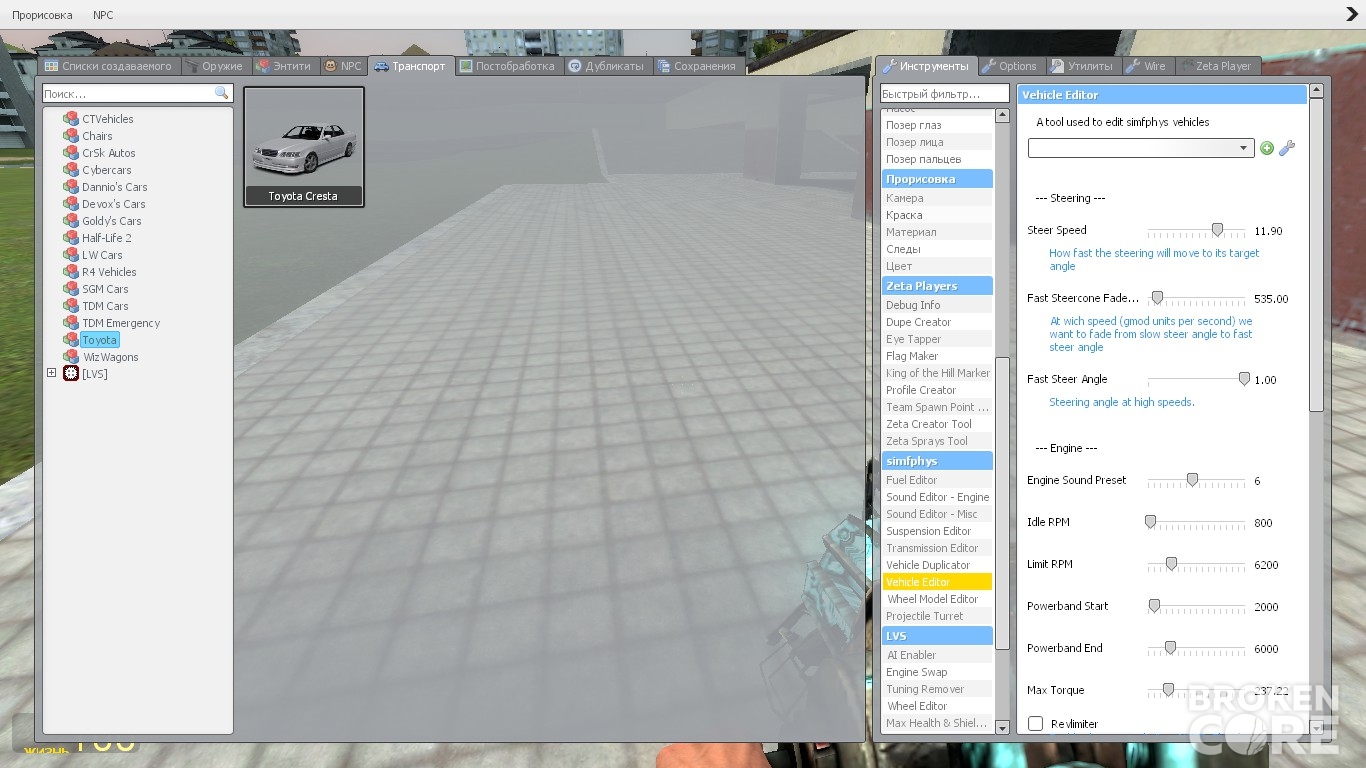1366x768 pixels.
Task: Select the Fuel Editor tool
Action: coord(937,480)
